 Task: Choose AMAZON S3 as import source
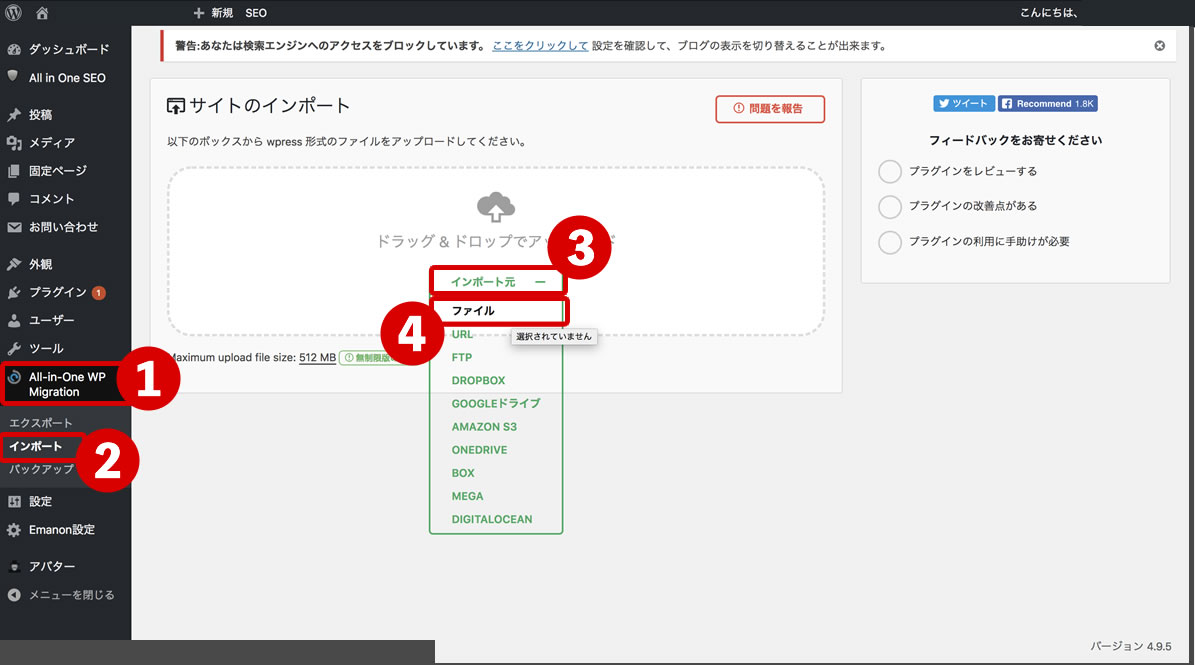tap(485, 427)
